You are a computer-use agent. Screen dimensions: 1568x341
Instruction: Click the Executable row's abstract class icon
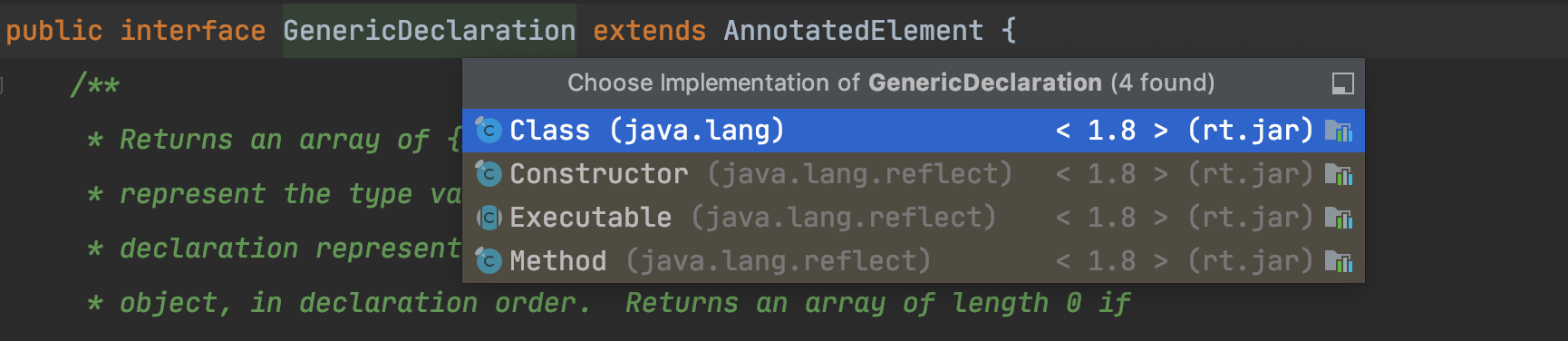click(x=489, y=218)
